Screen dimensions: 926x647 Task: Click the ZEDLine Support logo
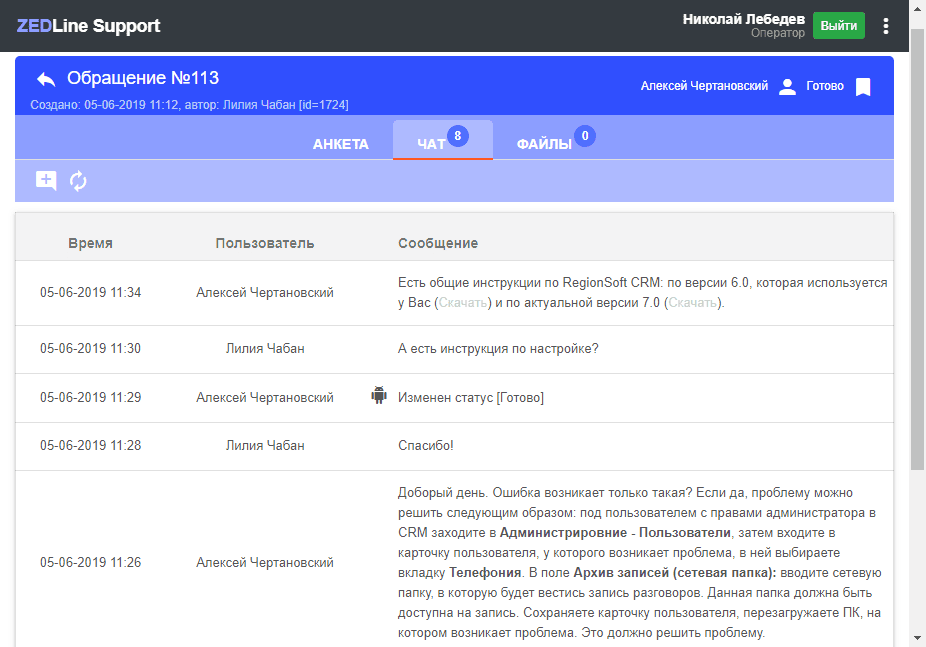tap(88, 26)
